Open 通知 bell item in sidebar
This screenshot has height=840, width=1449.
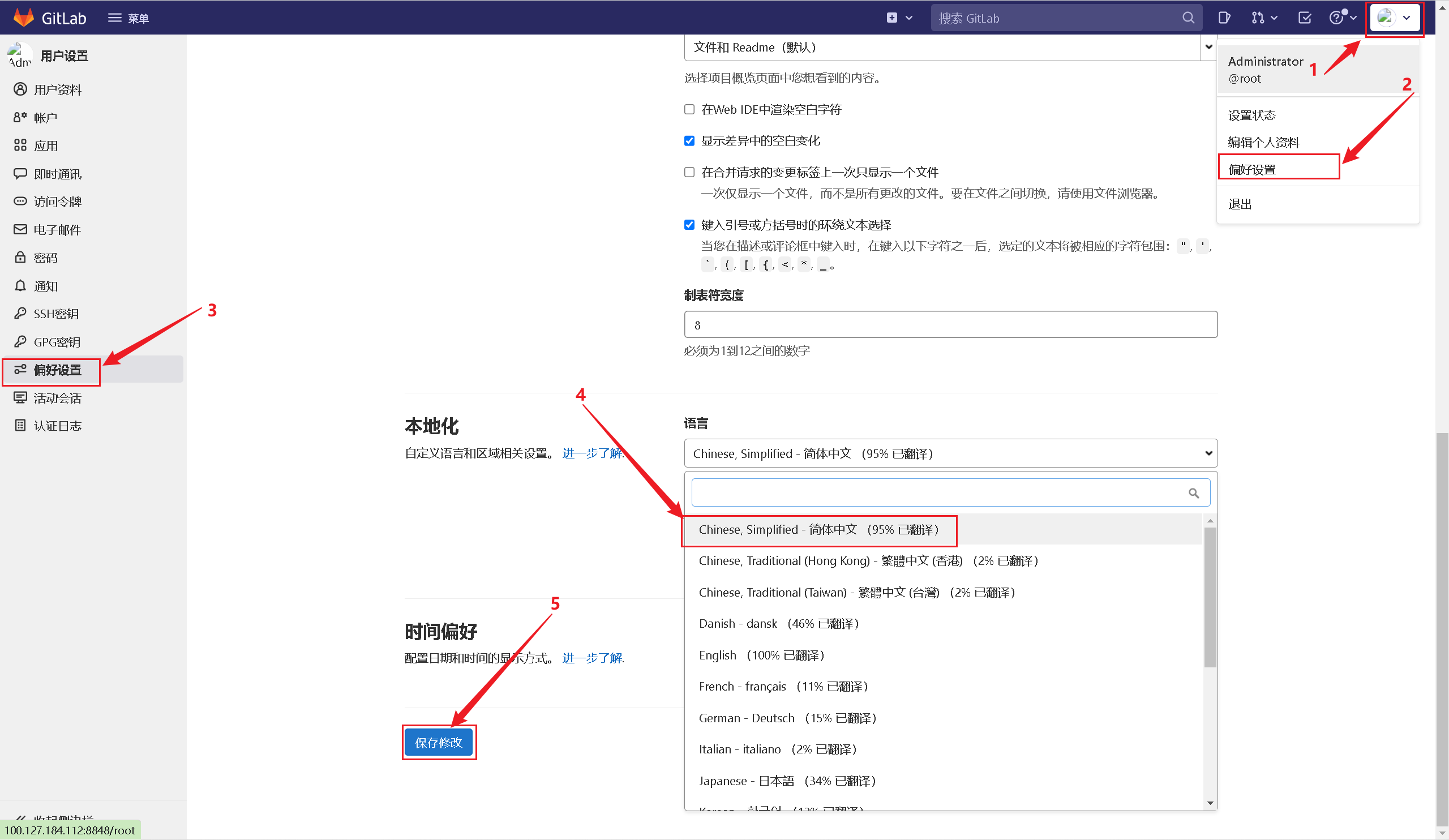coord(45,286)
